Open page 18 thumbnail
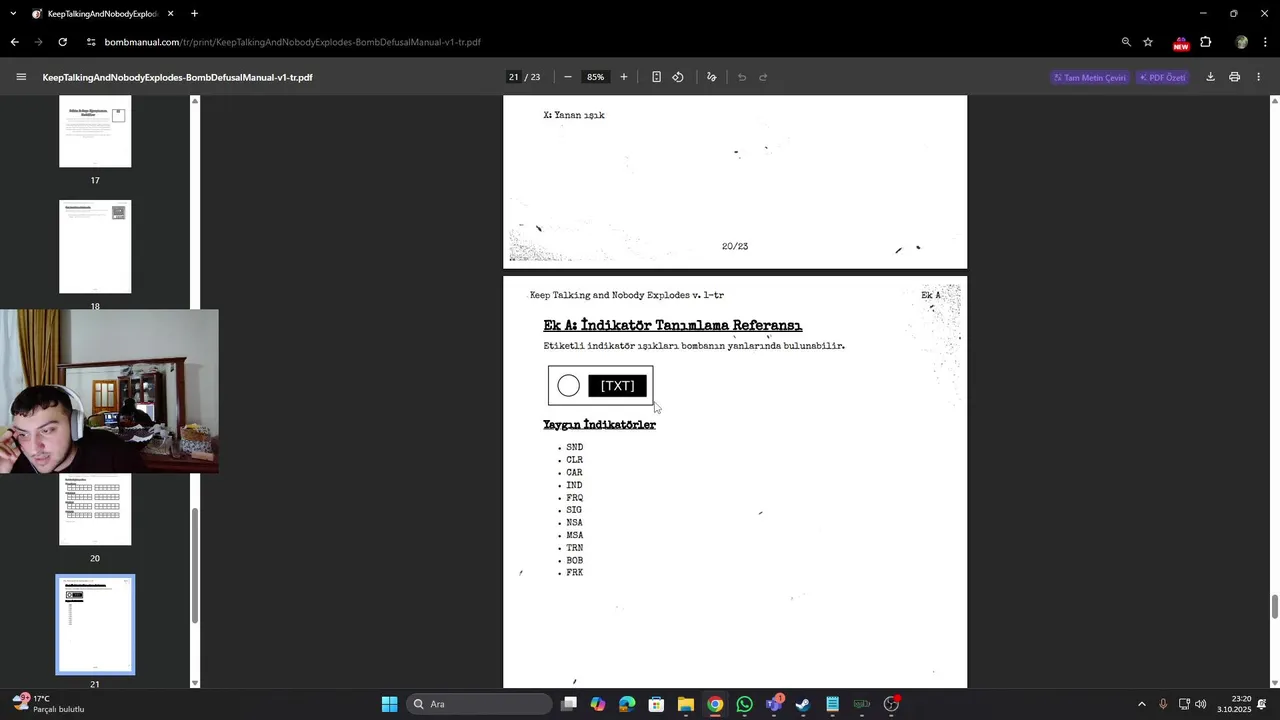The height and width of the screenshot is (720, 1280). point(95,247)
